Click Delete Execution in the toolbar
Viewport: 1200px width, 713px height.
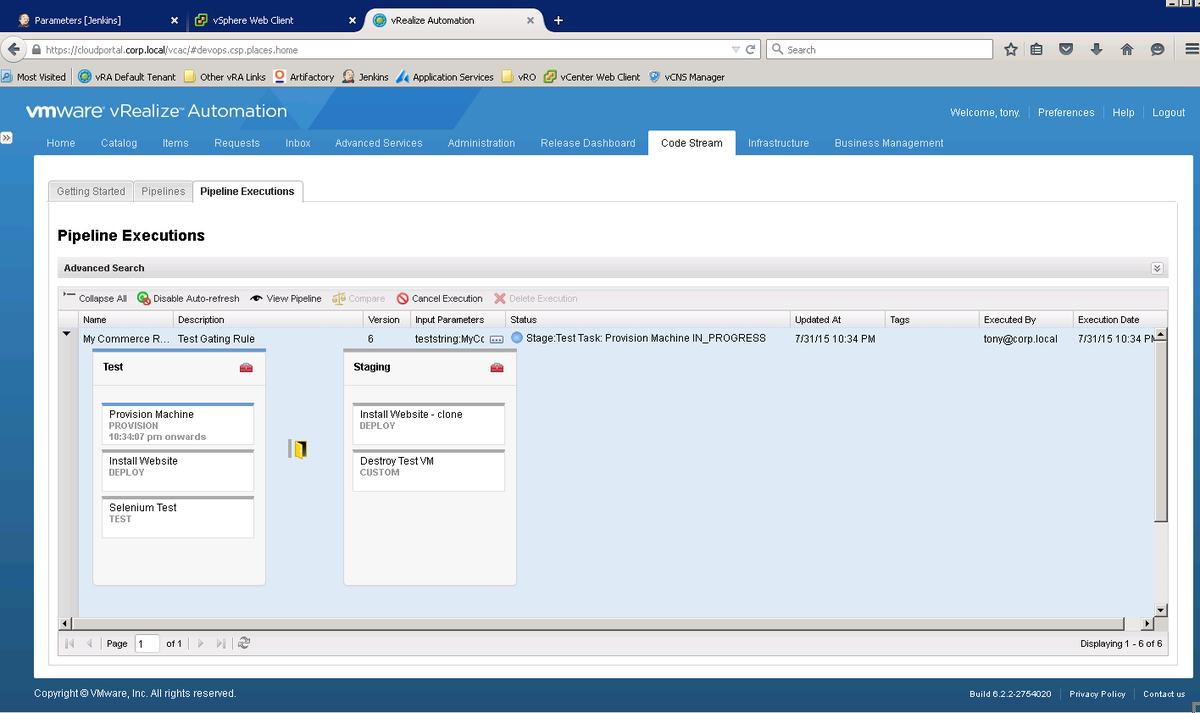535,298
